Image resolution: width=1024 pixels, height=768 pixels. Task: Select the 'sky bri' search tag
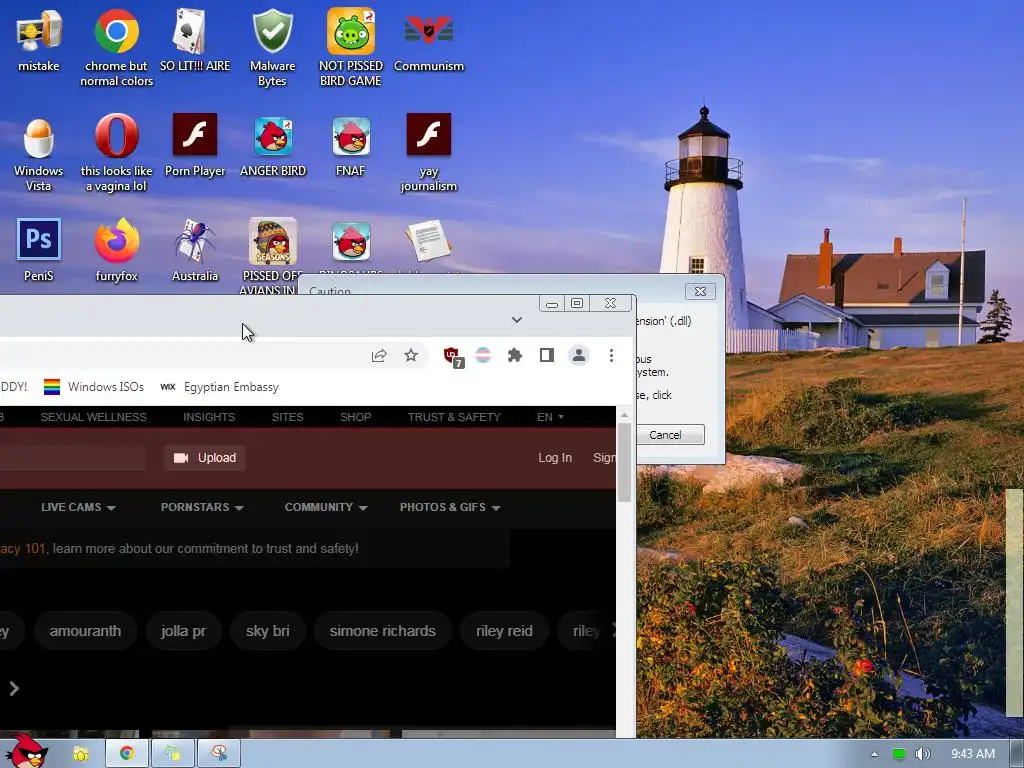coord(268,631)
